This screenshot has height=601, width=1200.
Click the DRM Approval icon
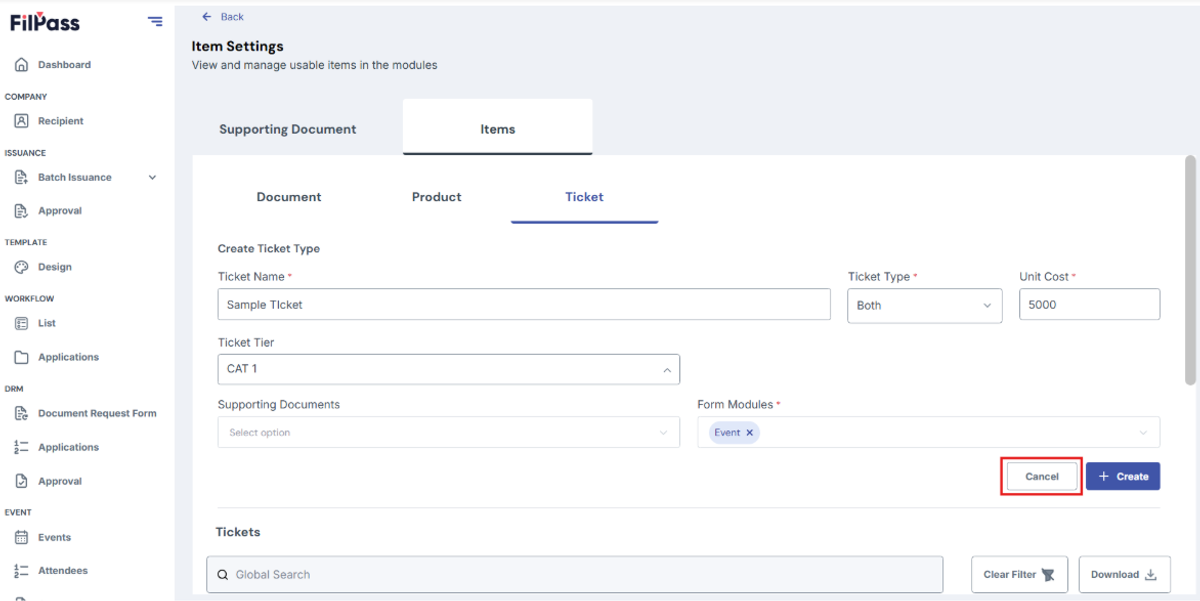click(22, 481)
